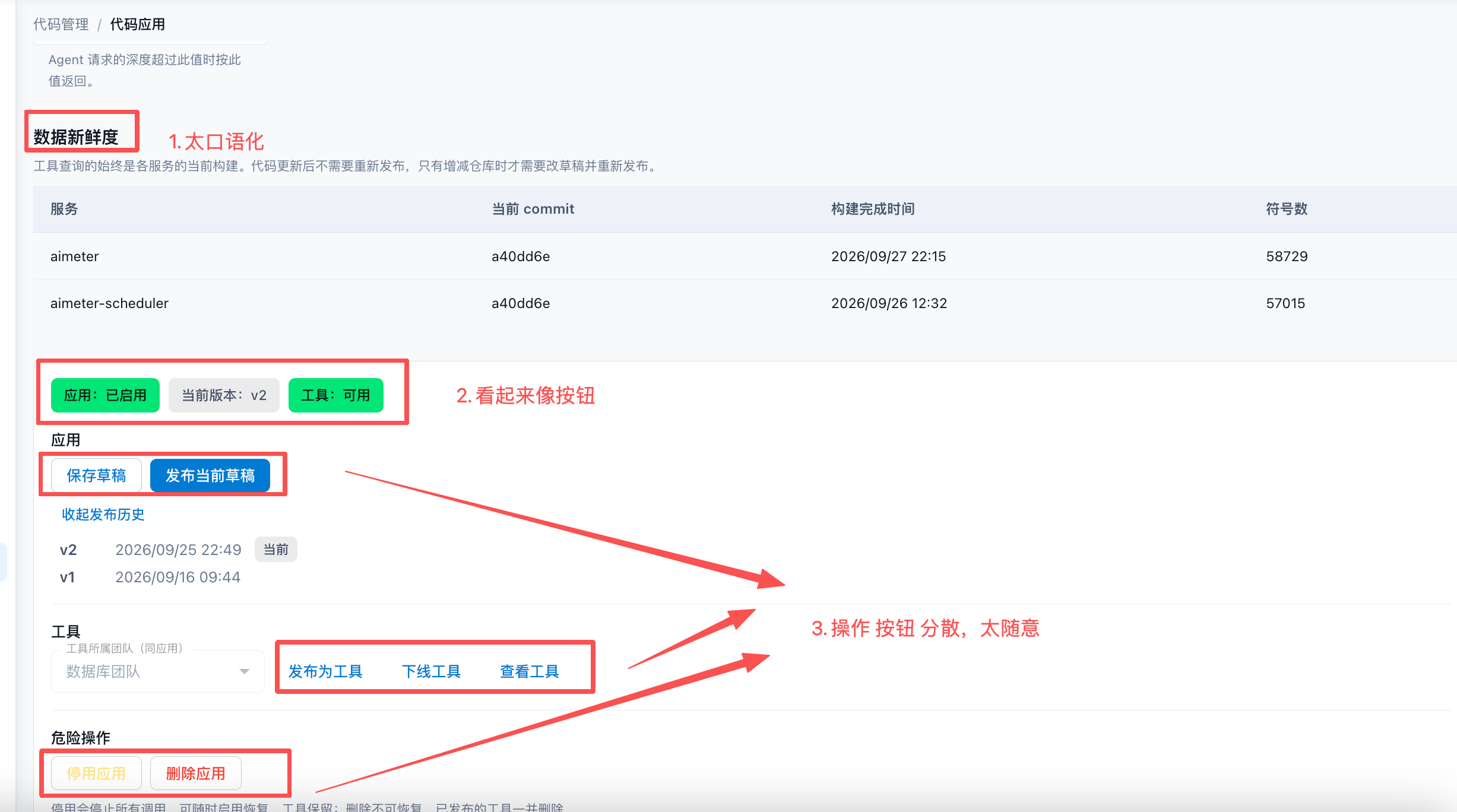Publish via the 发布当前草稿 button

pos(210,475)
